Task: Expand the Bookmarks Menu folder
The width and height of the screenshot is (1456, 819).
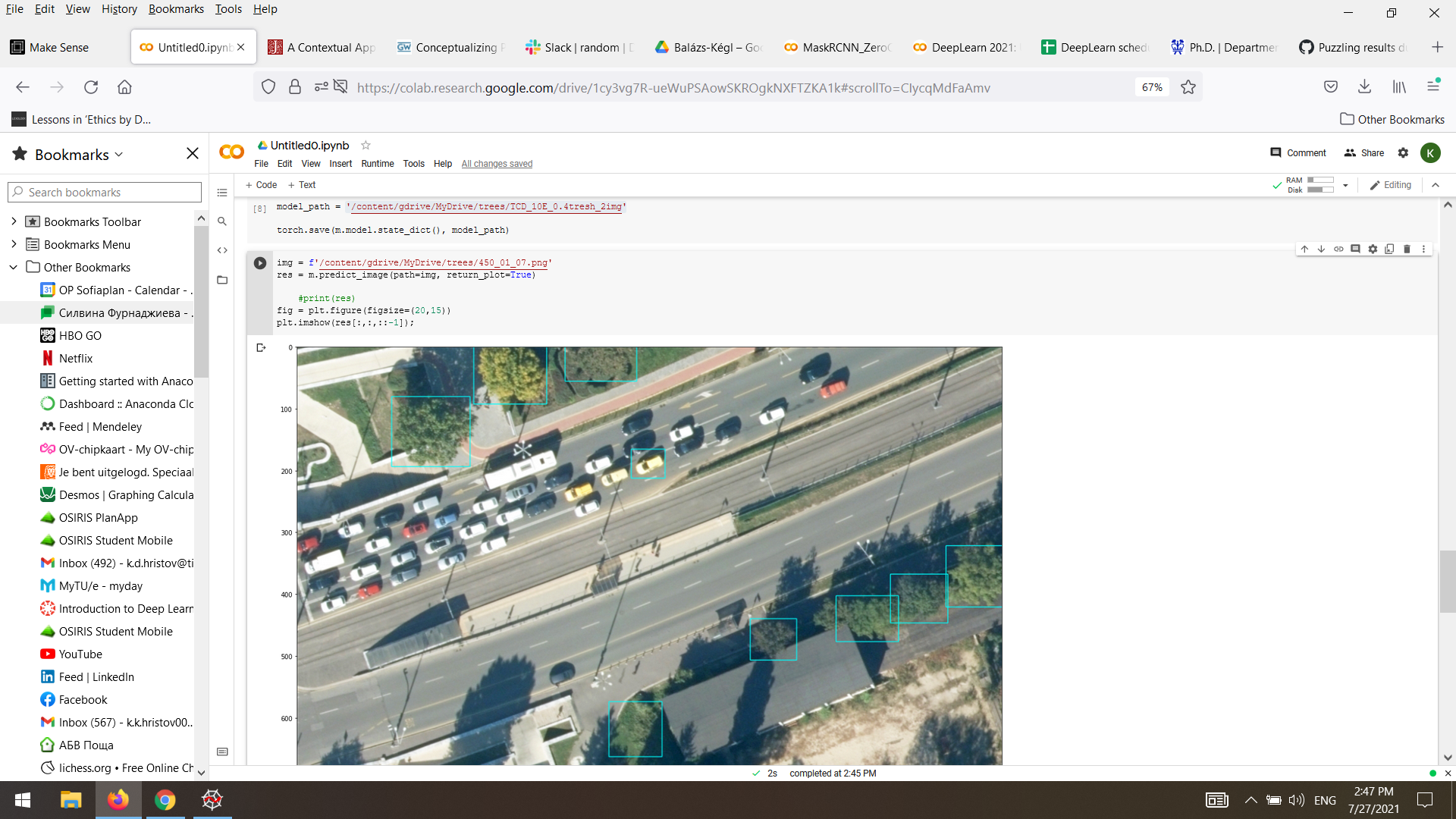Action: pos(13,244)
